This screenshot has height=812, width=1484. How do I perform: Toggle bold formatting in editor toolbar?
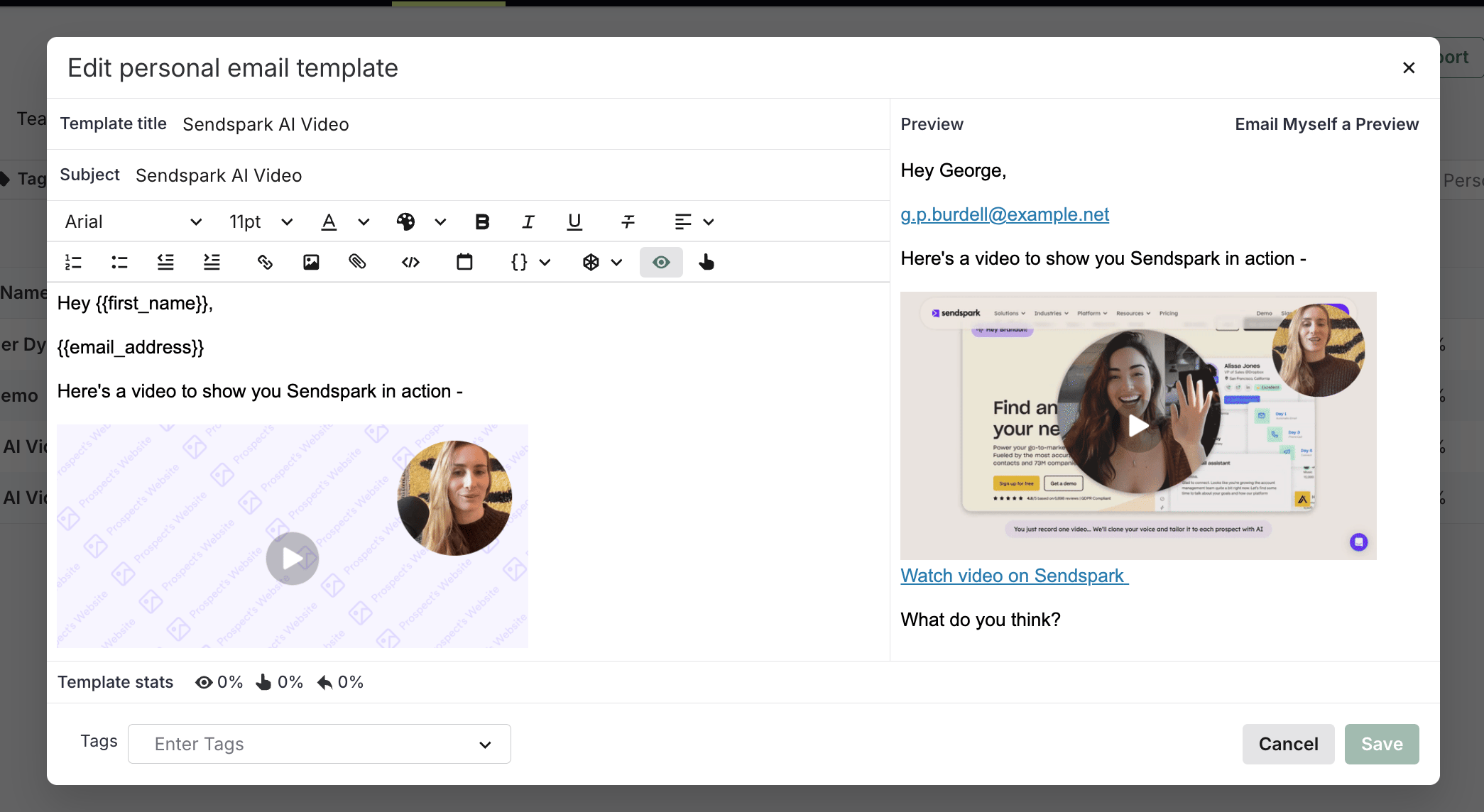click(x=482, y=222)
